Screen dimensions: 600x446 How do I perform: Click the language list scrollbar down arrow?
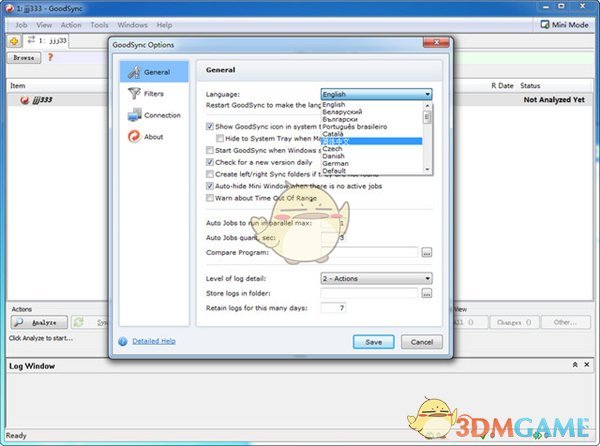(427, 169)
